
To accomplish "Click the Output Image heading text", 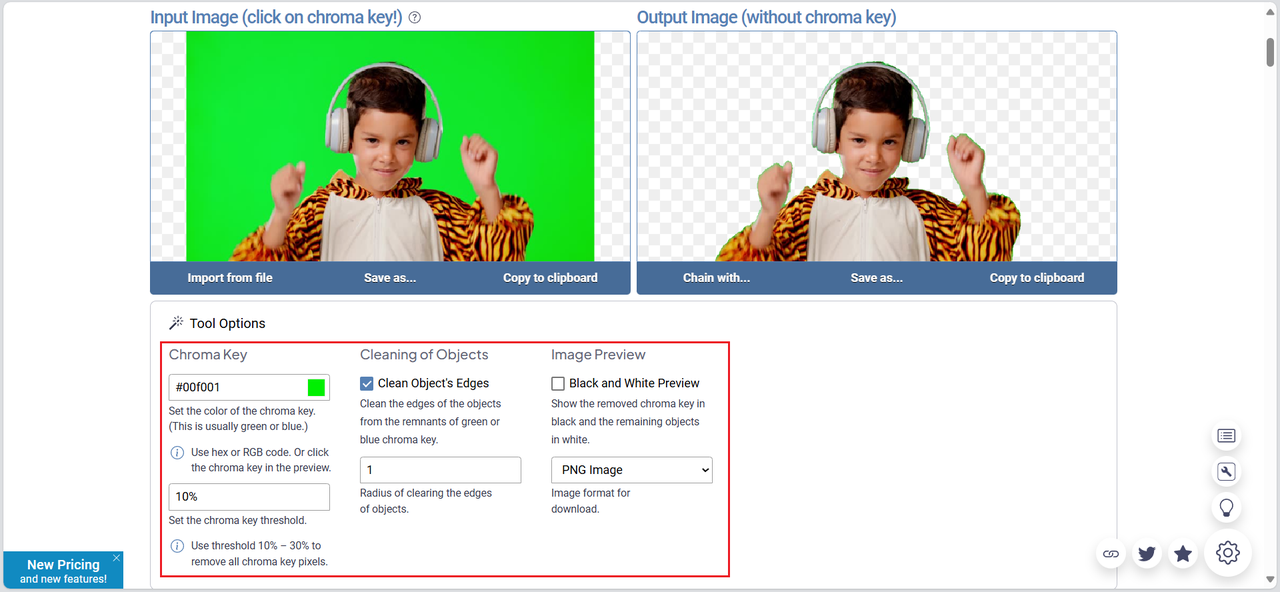I will coord(766,18).
